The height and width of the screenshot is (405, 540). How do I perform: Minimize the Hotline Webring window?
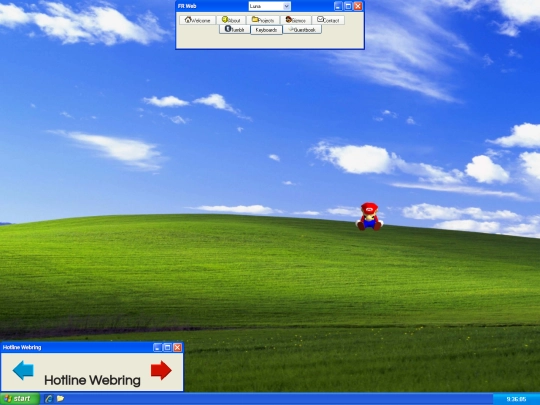pyautogui.click(x=157, y=347)
